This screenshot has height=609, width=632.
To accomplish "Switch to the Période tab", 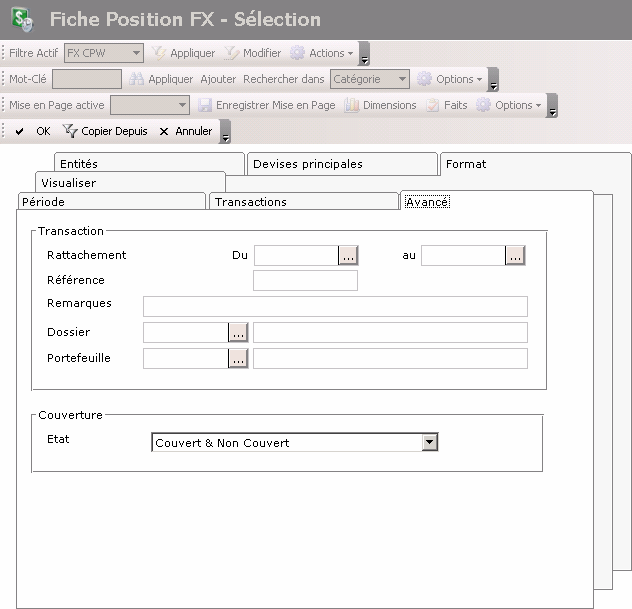I will (x=43, y=202).
